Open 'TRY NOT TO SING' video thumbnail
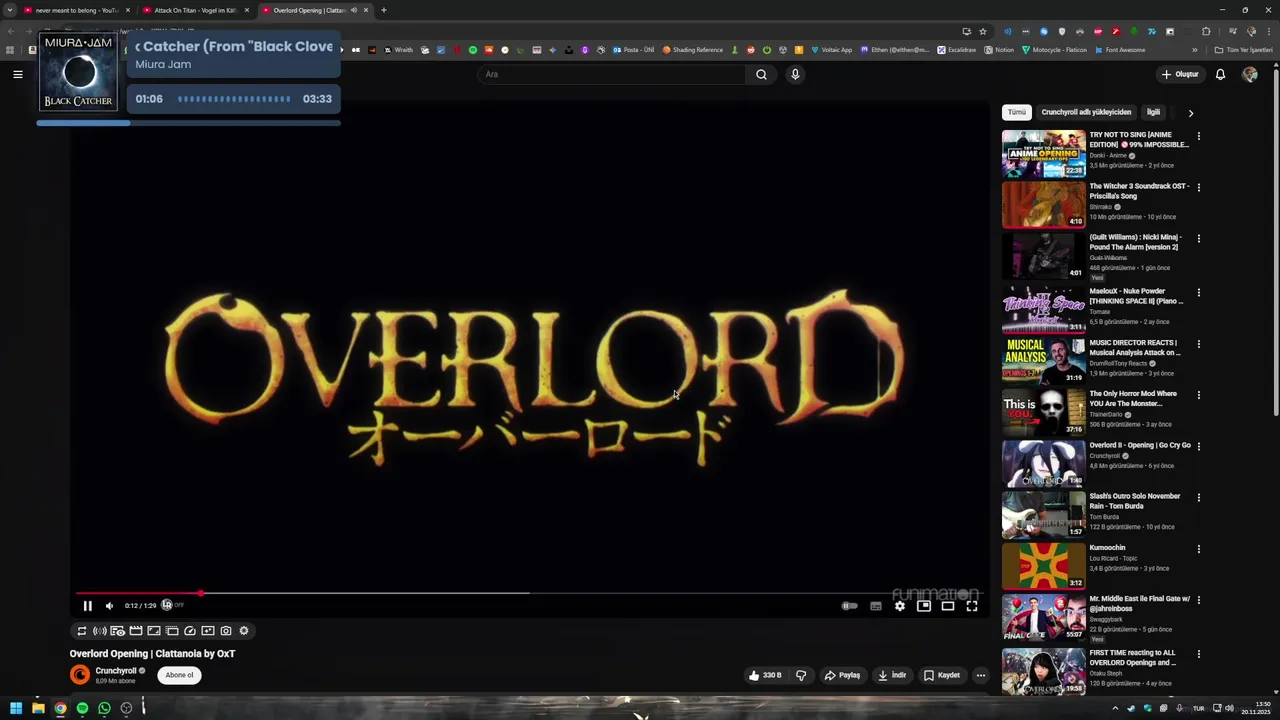 pos(1043,153)
